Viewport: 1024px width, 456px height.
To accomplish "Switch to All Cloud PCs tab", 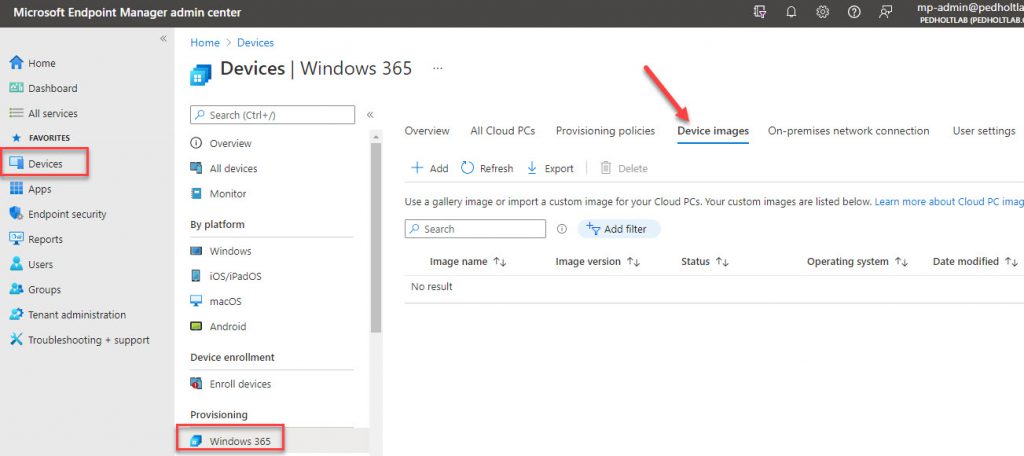I will pyautogui.click(x=503, y=131).
